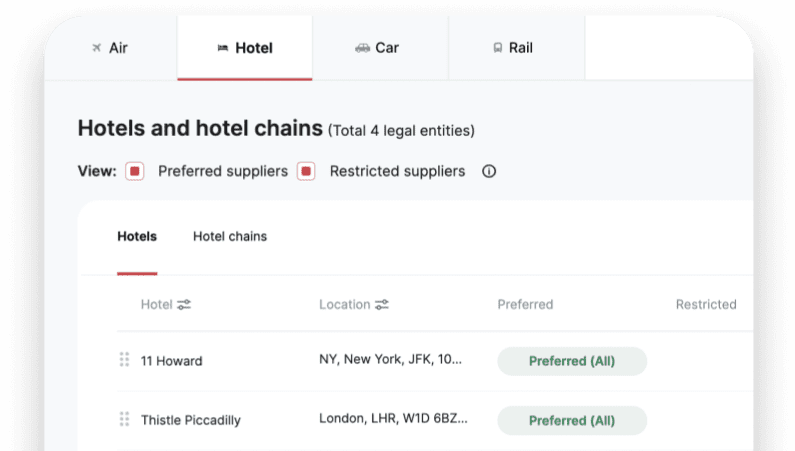This screenshot has width=795, height=451.
Task: Click the car icon on Car tab
Action: point(363,48)
